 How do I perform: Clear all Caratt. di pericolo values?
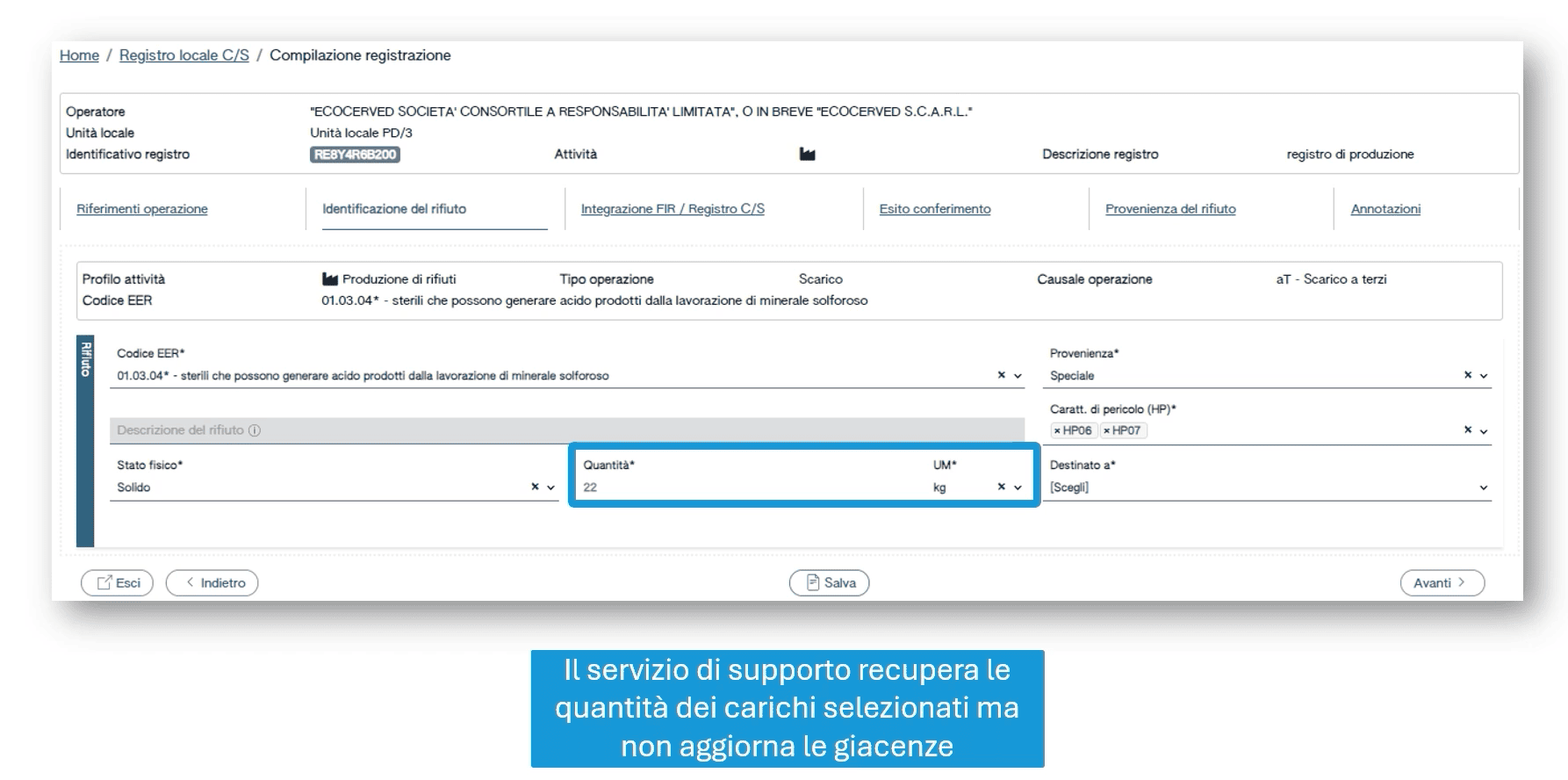coord(1467,430)
